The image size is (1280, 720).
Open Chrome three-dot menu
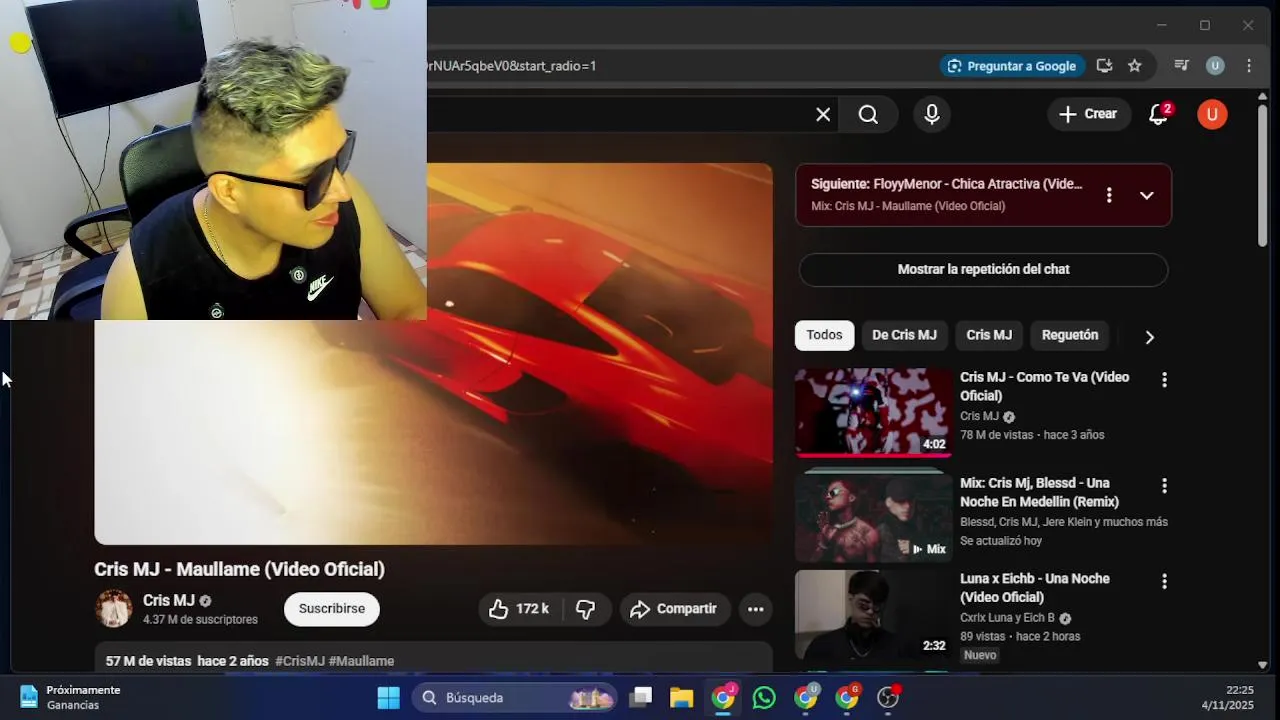pos(1249,66)
